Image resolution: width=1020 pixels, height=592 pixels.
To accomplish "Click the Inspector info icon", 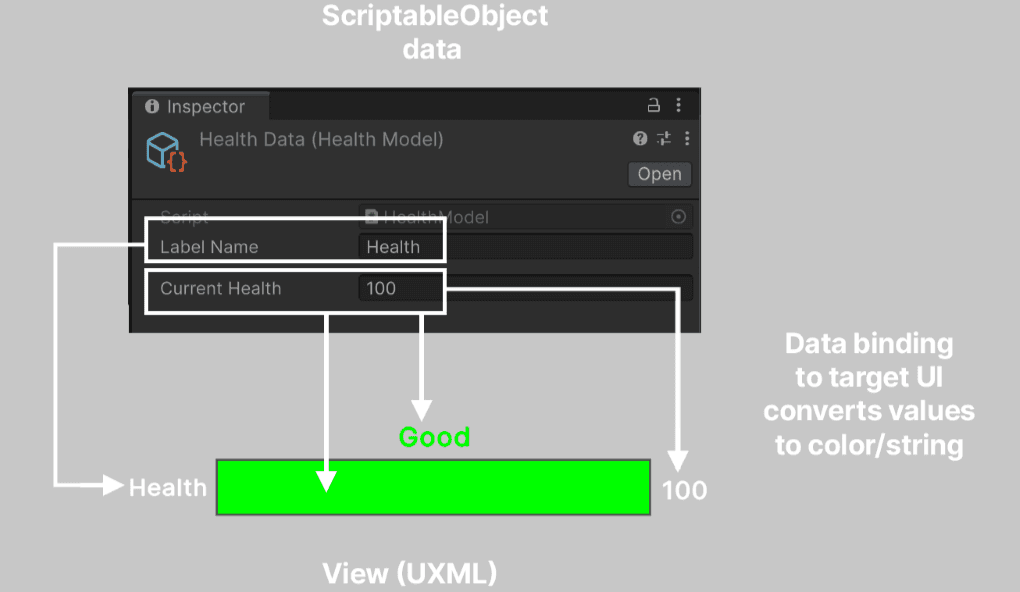I will click(152, 106).
